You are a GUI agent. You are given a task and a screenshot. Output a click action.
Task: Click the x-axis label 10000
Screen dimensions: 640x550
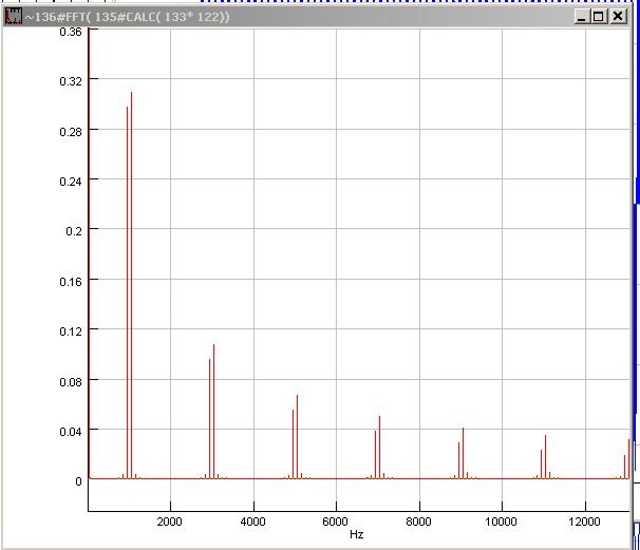click(x=501, y=521)
